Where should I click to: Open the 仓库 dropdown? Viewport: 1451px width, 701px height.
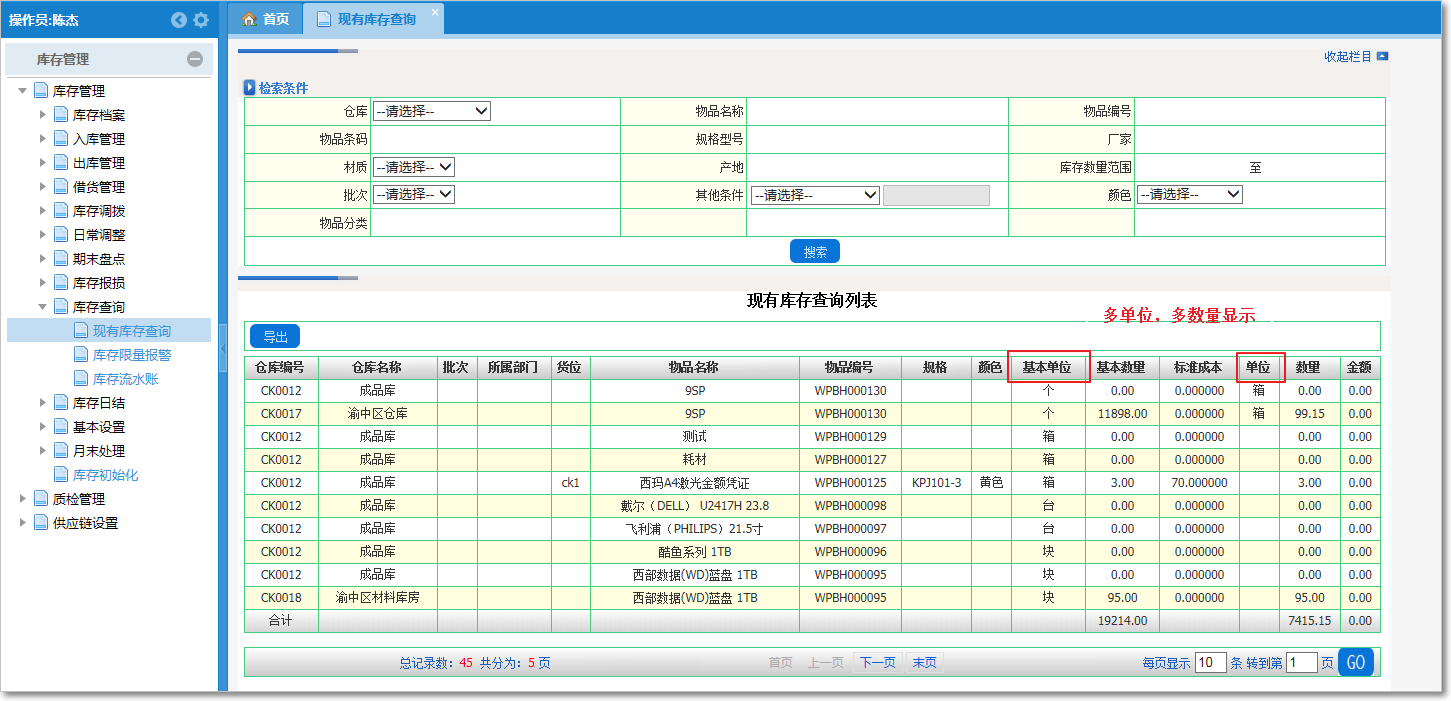pyautogui.click(x=432, y=111)
